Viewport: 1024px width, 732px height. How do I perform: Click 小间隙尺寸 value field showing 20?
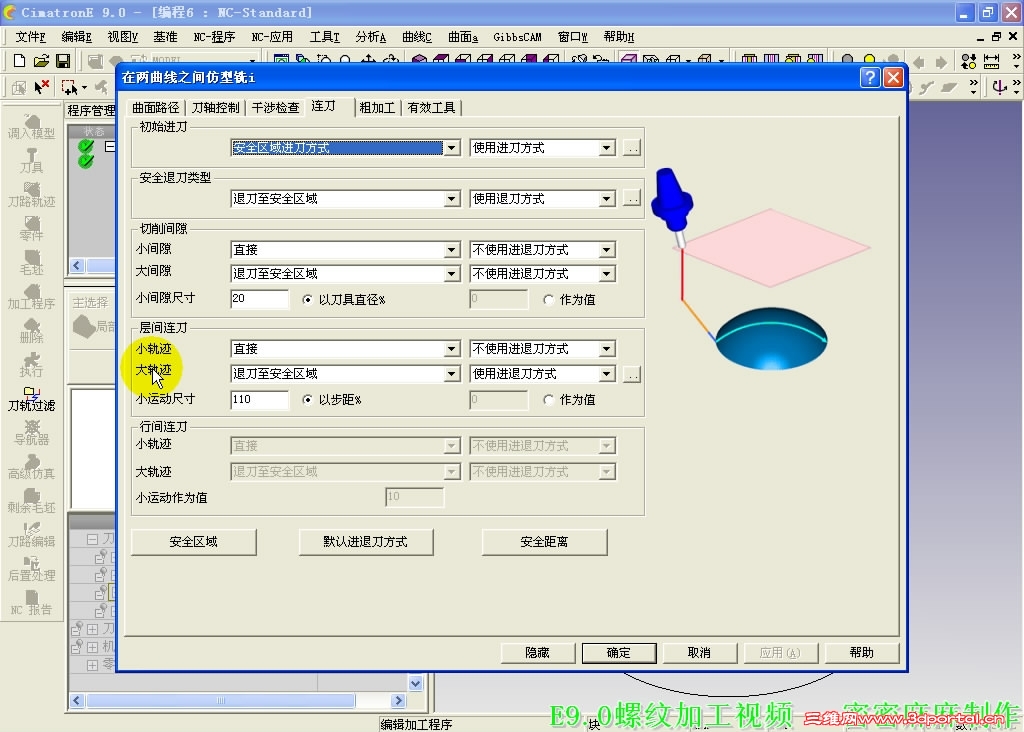(x=259, y=299)
